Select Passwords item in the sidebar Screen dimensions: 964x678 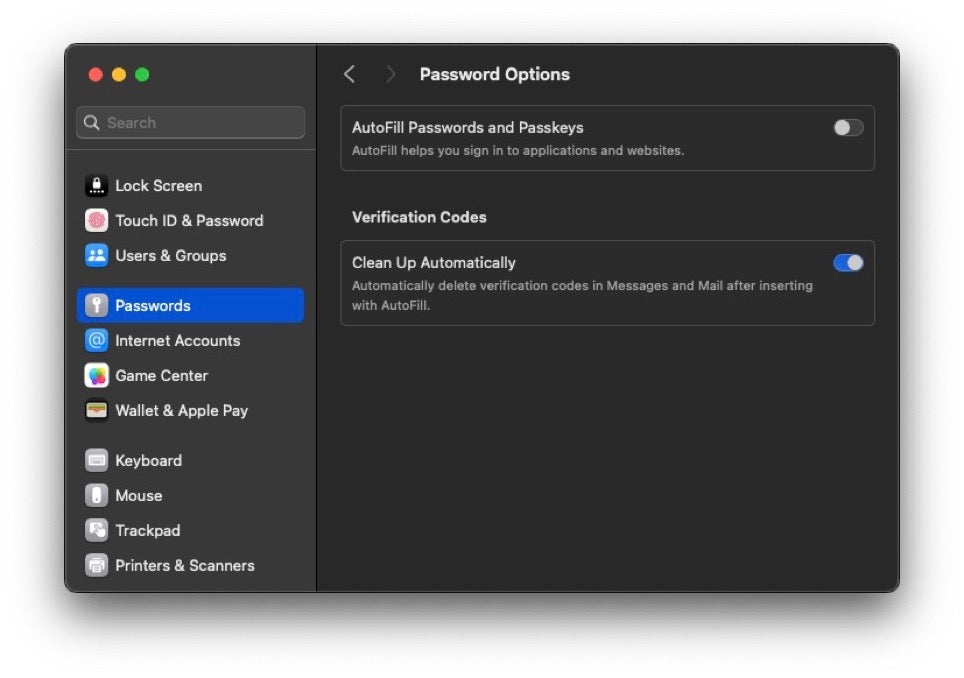[190, 306]
